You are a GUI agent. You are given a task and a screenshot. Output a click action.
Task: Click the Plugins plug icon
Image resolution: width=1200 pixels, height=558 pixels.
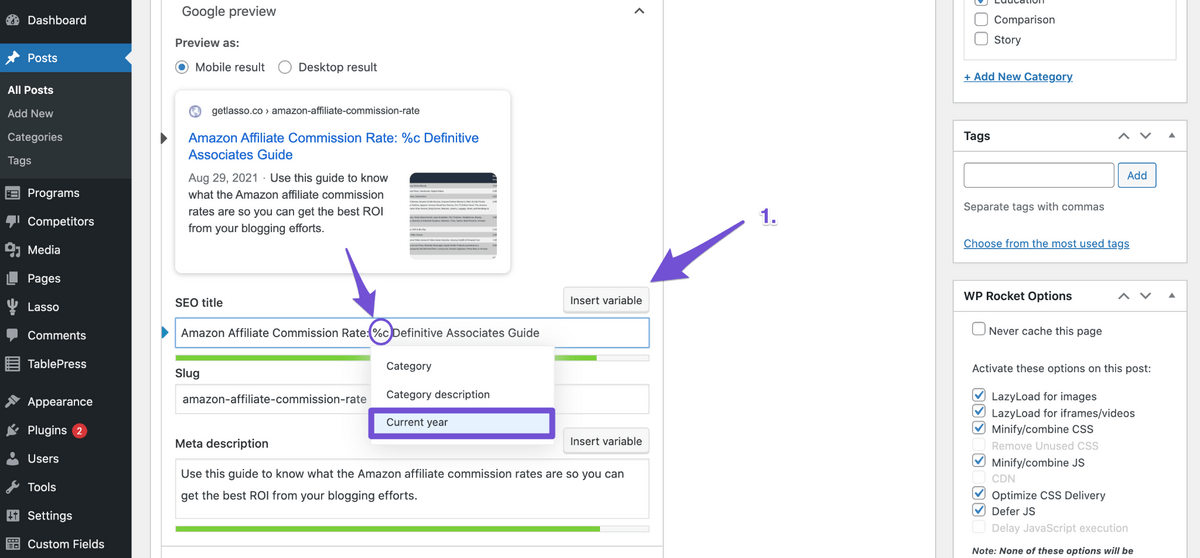click(13, 430)
